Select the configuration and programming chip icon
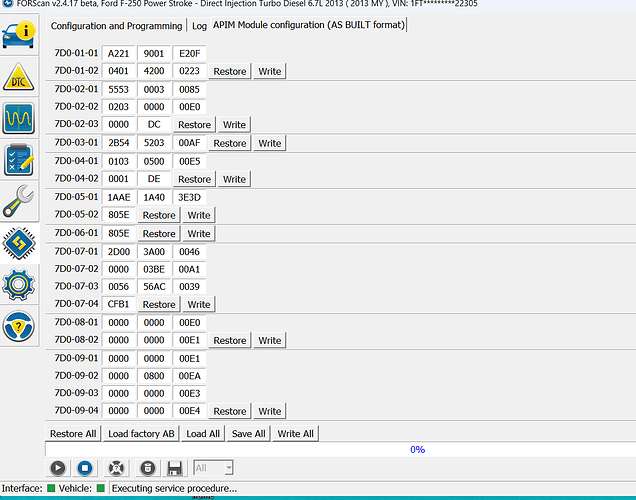The width and height of the screenshot is (636, 500). tap(19, 243)
